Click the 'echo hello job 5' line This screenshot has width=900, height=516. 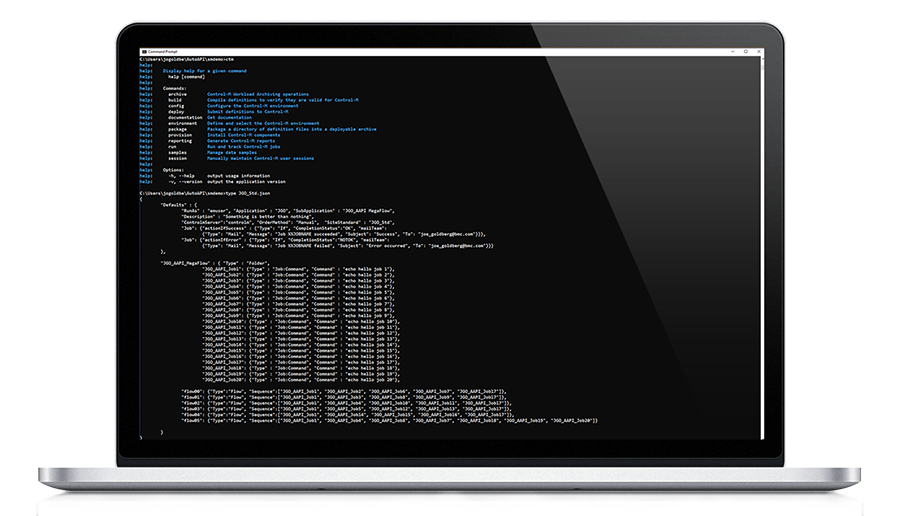coord(298,293)
